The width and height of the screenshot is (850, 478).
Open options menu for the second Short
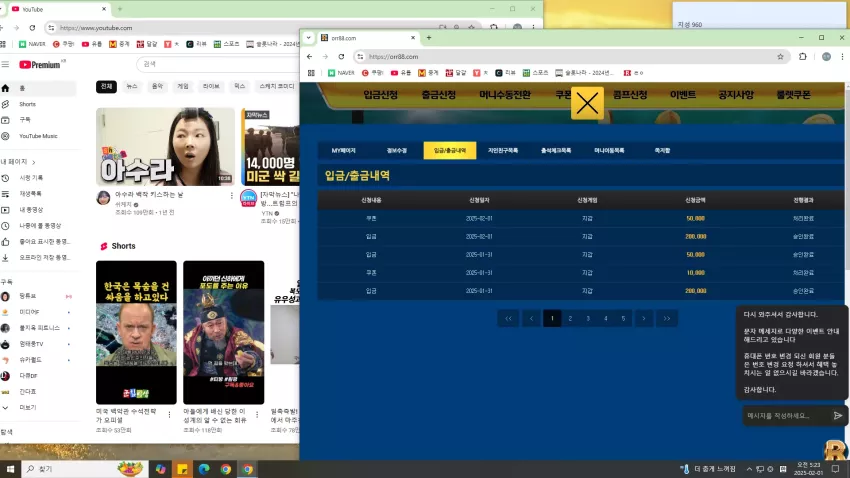tap(257, 415)
